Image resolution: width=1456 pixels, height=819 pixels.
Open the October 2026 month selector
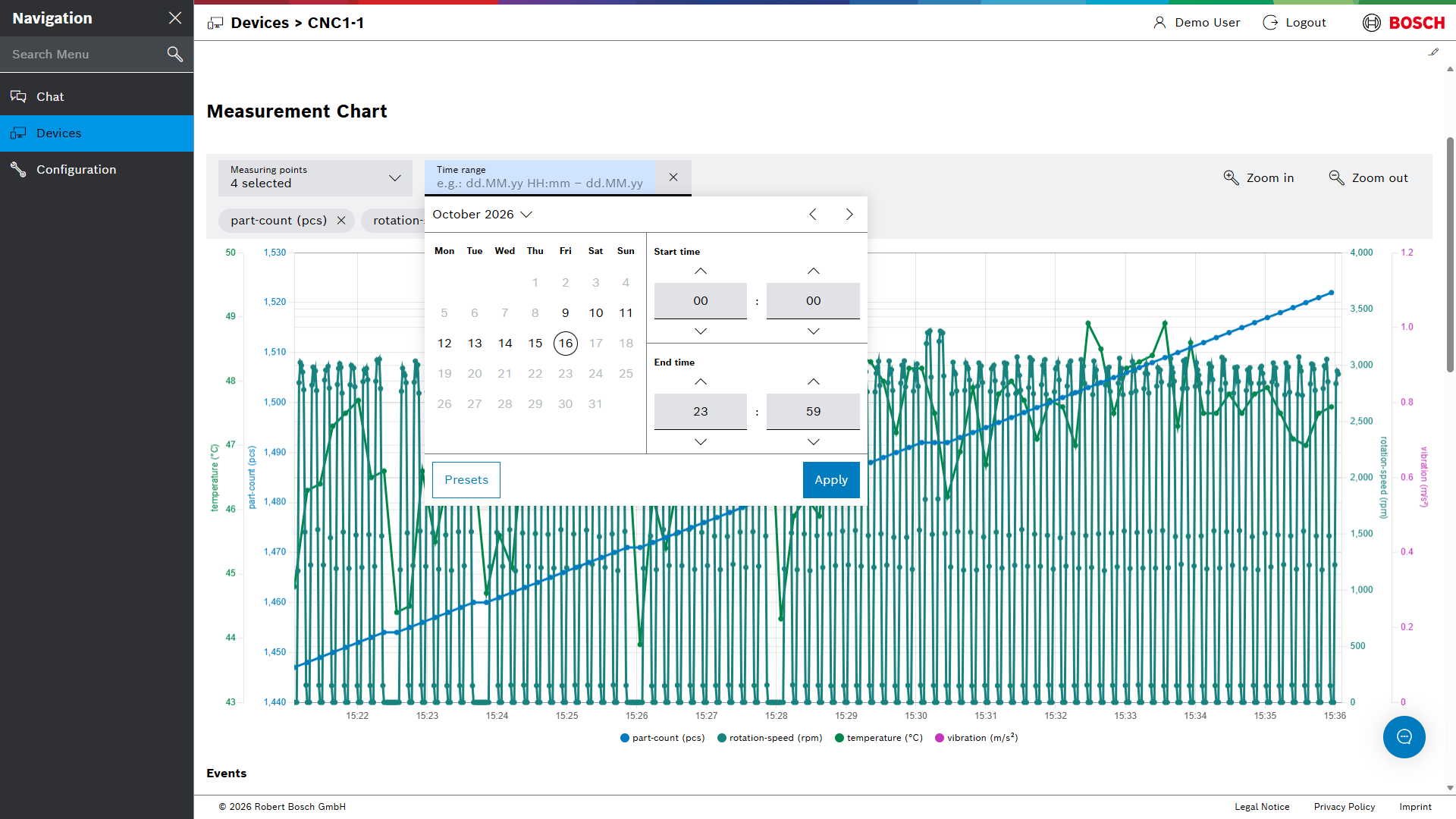click(482, 215)
